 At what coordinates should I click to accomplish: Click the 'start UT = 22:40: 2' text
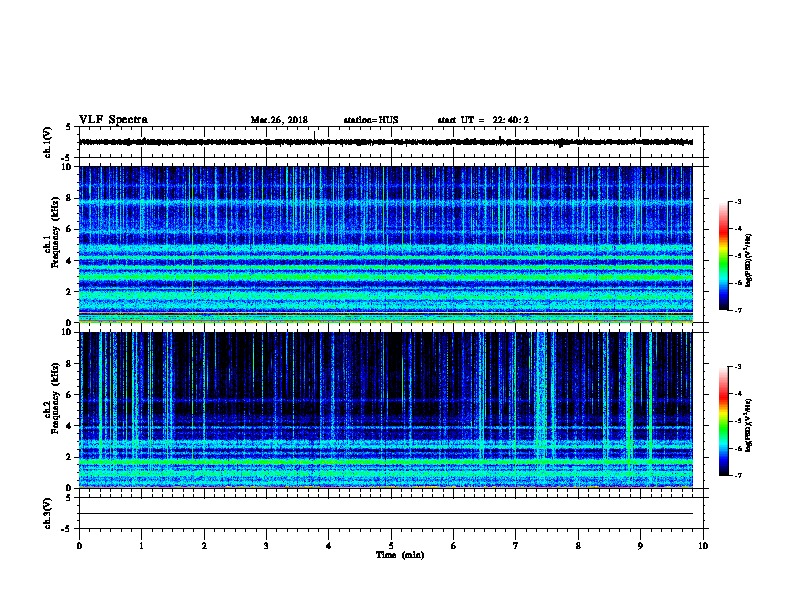pyautogui.click(x=483, y=120)
